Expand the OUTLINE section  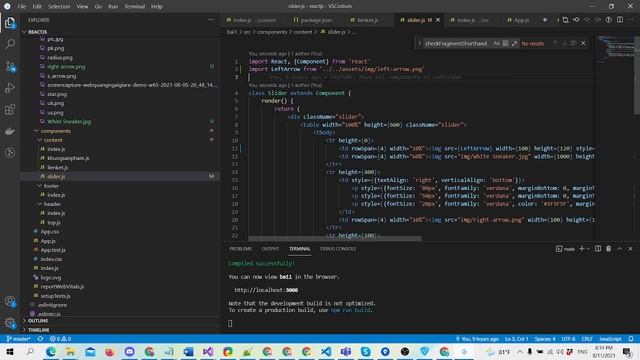point(38,321)
